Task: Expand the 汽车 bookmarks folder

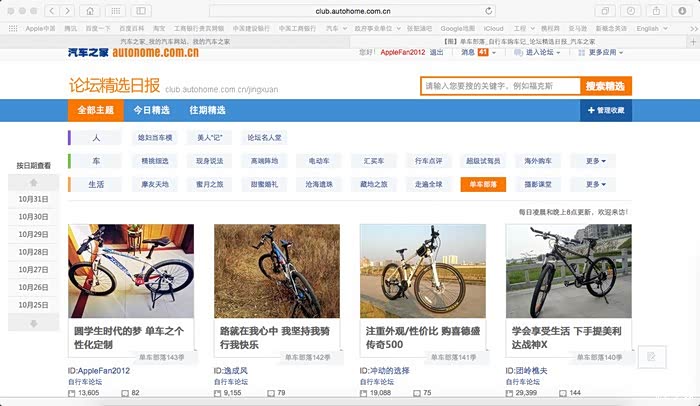Action: pos(336,28)
